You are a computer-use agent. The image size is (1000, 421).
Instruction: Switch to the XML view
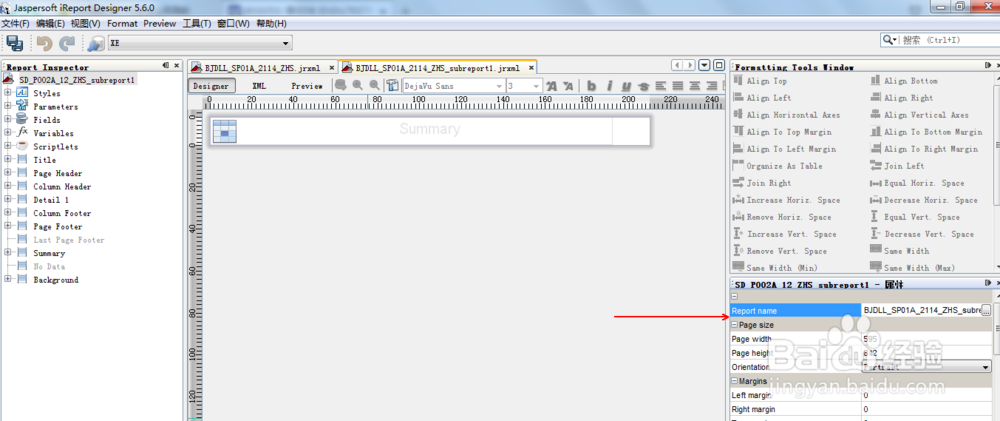tap(259, 85)
